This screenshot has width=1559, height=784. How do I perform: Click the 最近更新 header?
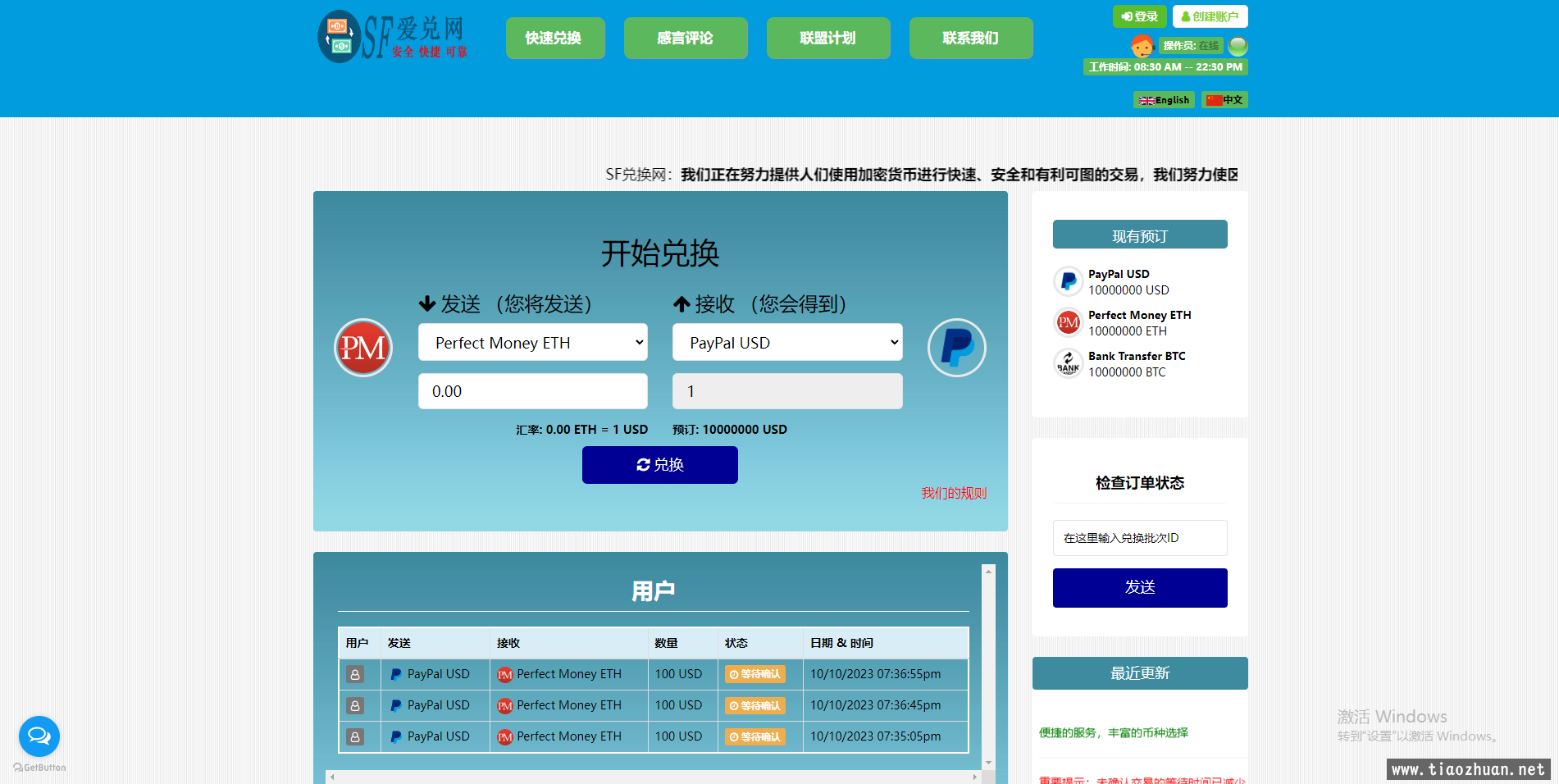click(x=1140, y=673)
